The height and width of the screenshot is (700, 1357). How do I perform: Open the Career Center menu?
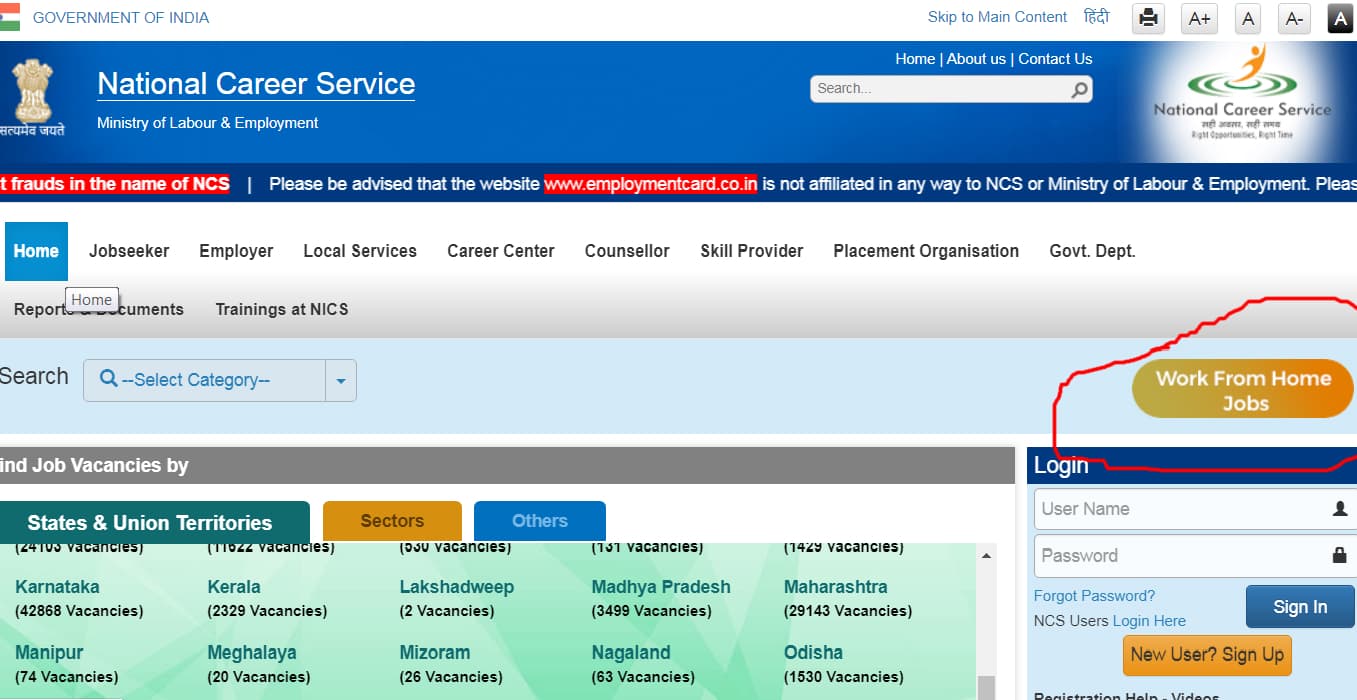pyautogui.click(x=500, y=251)
